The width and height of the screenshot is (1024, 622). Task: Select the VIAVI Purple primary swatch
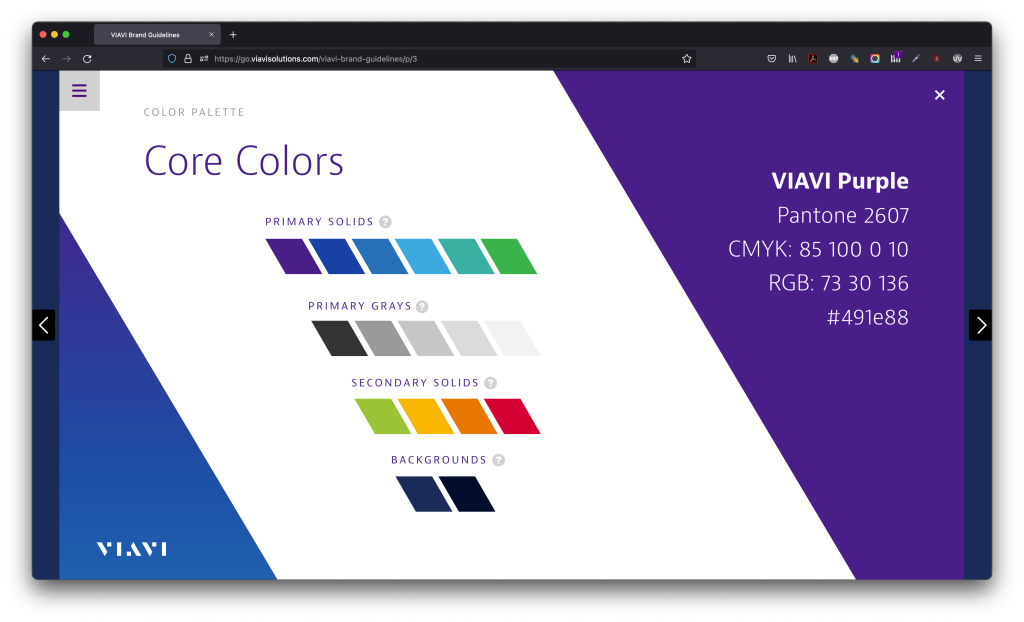(x=293, y=256)
